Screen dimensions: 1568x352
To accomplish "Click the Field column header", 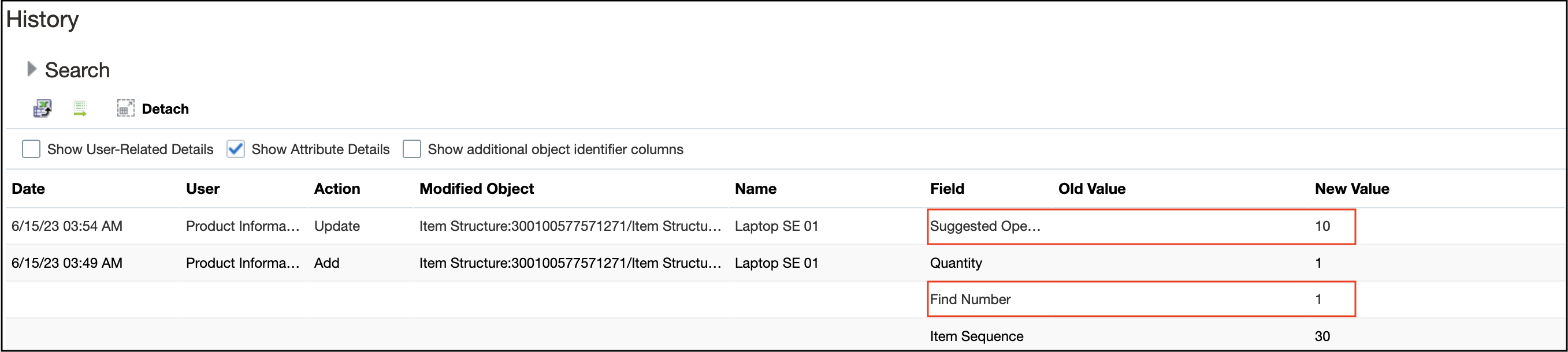I will pos(946,189).
